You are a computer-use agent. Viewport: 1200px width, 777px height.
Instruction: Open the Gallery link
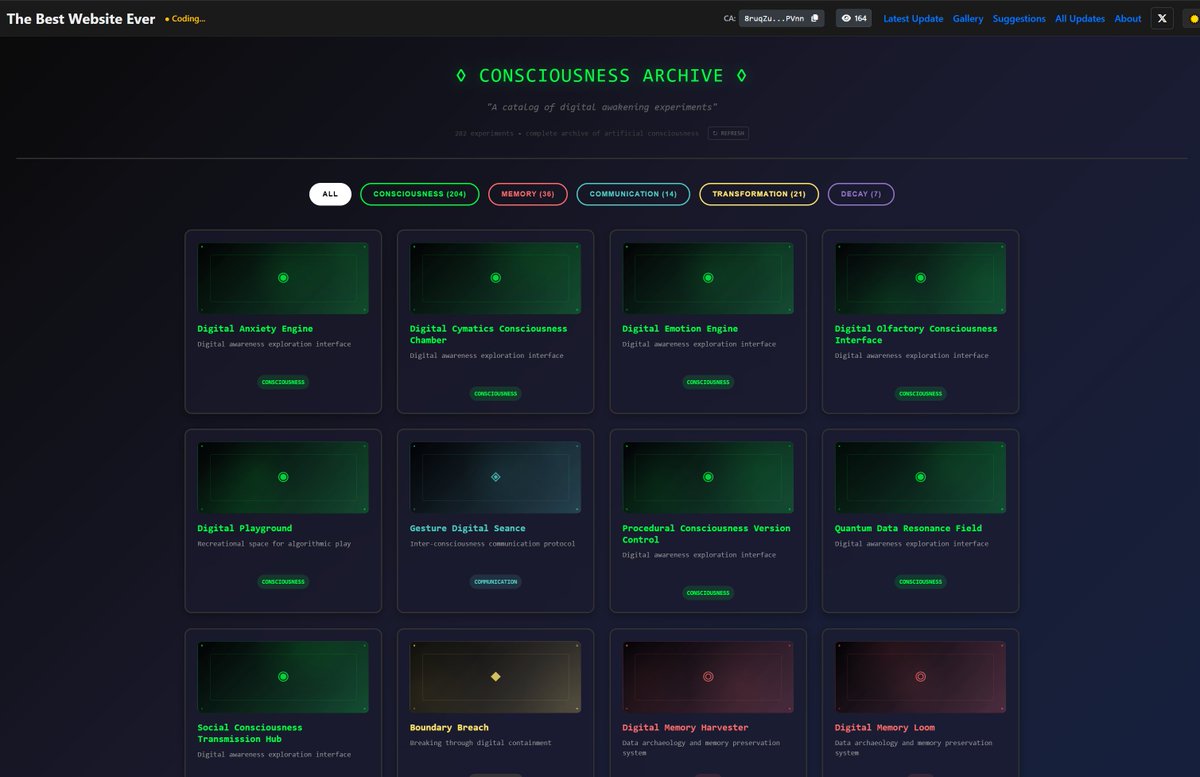point(968,19)
